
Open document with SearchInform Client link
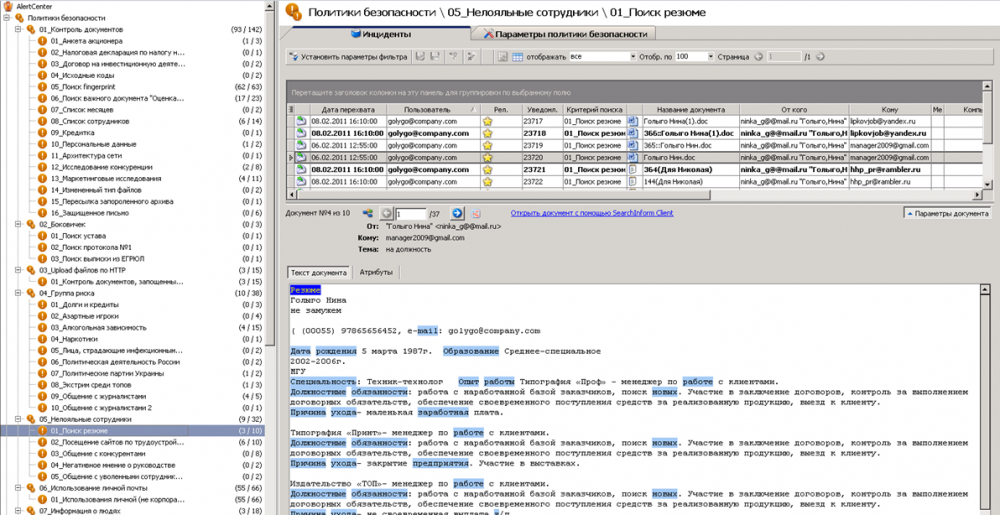pyautogui.click(x=592, y=213)
